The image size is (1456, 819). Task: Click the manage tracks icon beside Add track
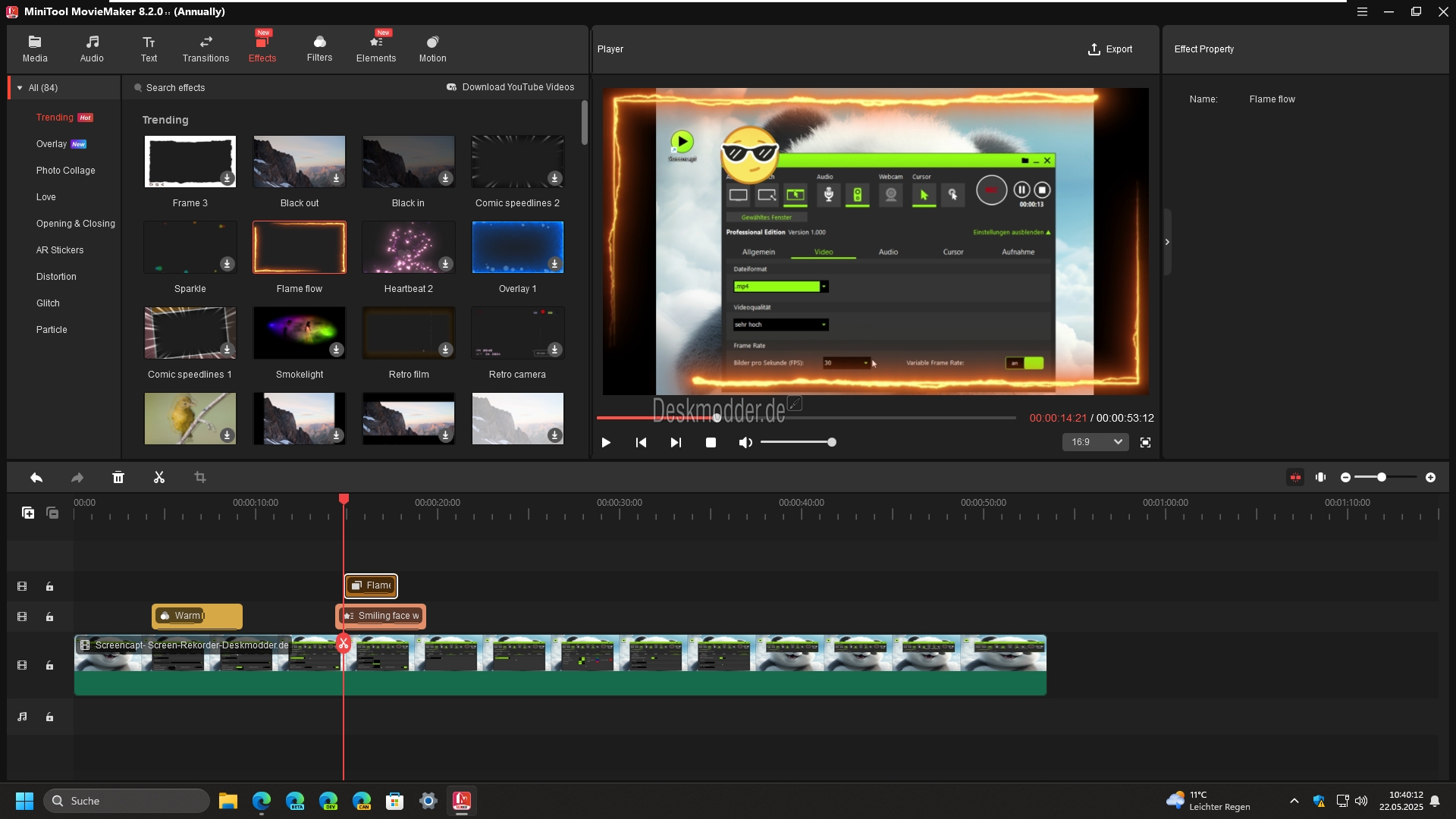click(52, 513)
